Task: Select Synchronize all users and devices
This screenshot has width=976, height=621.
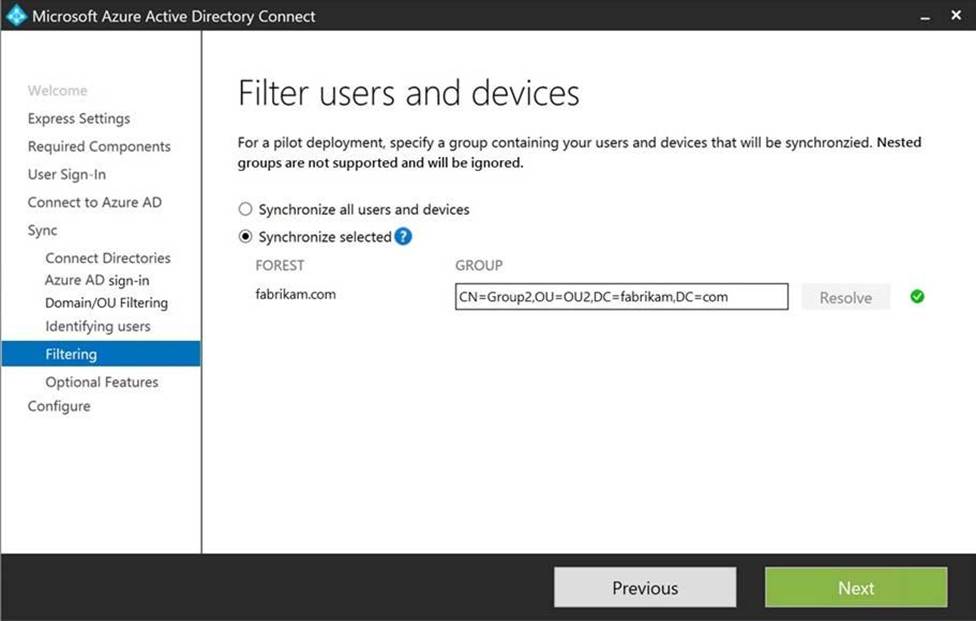Action: tap(245, 210)
